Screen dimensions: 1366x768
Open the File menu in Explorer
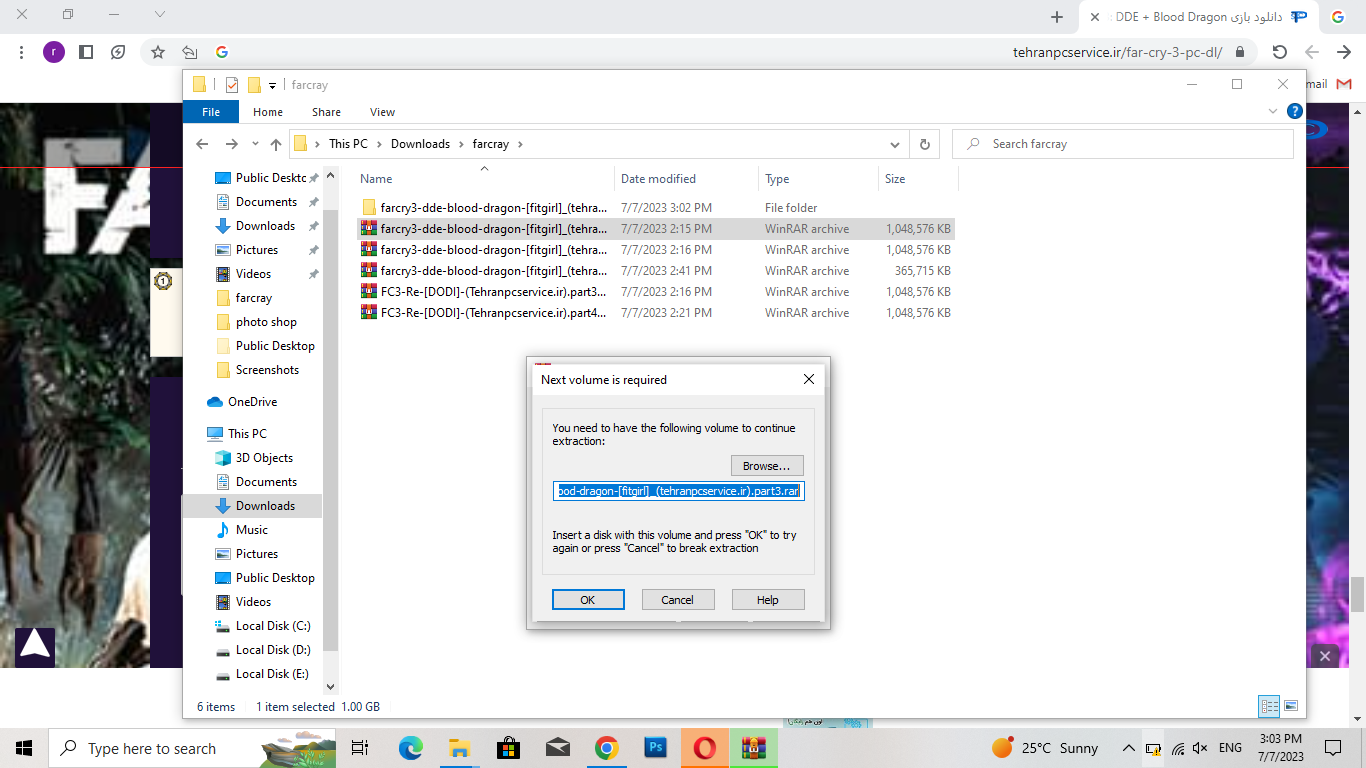[x=211, y=112]
